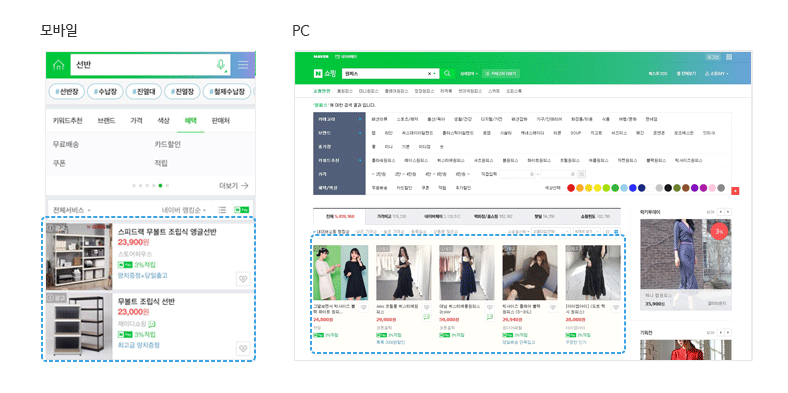
Task: Switch to the 쇼핑윈도 results tab
Action: click(x=596, y=217)
